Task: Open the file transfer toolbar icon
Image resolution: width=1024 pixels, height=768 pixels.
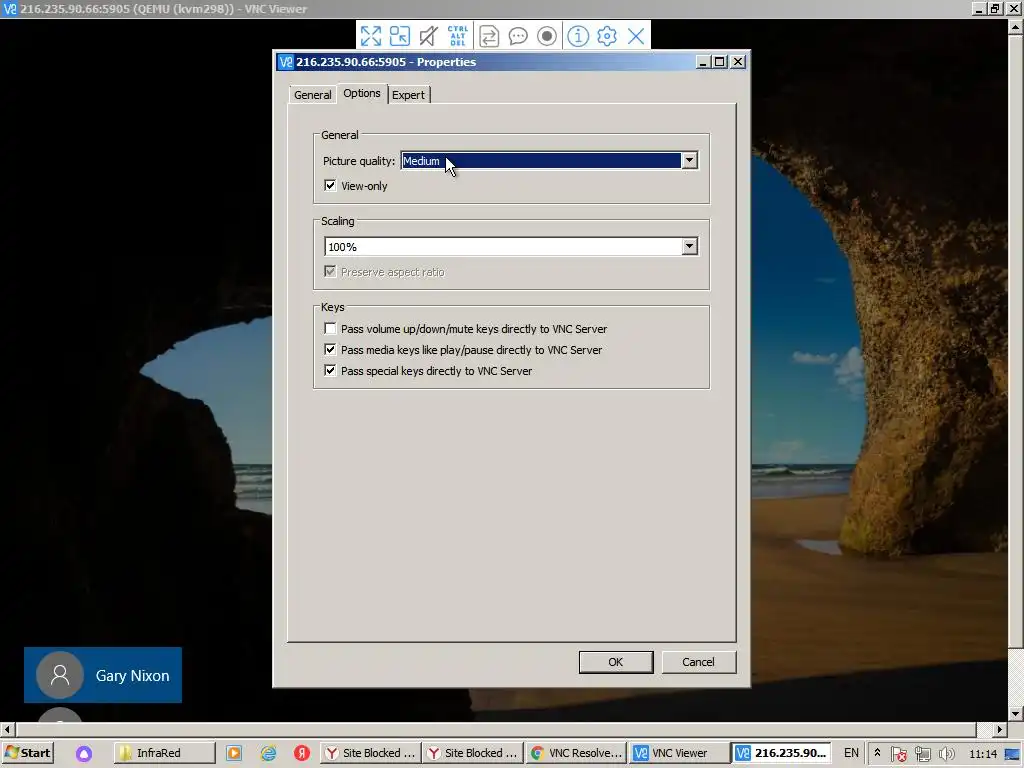Action: (x=488, y=36)
